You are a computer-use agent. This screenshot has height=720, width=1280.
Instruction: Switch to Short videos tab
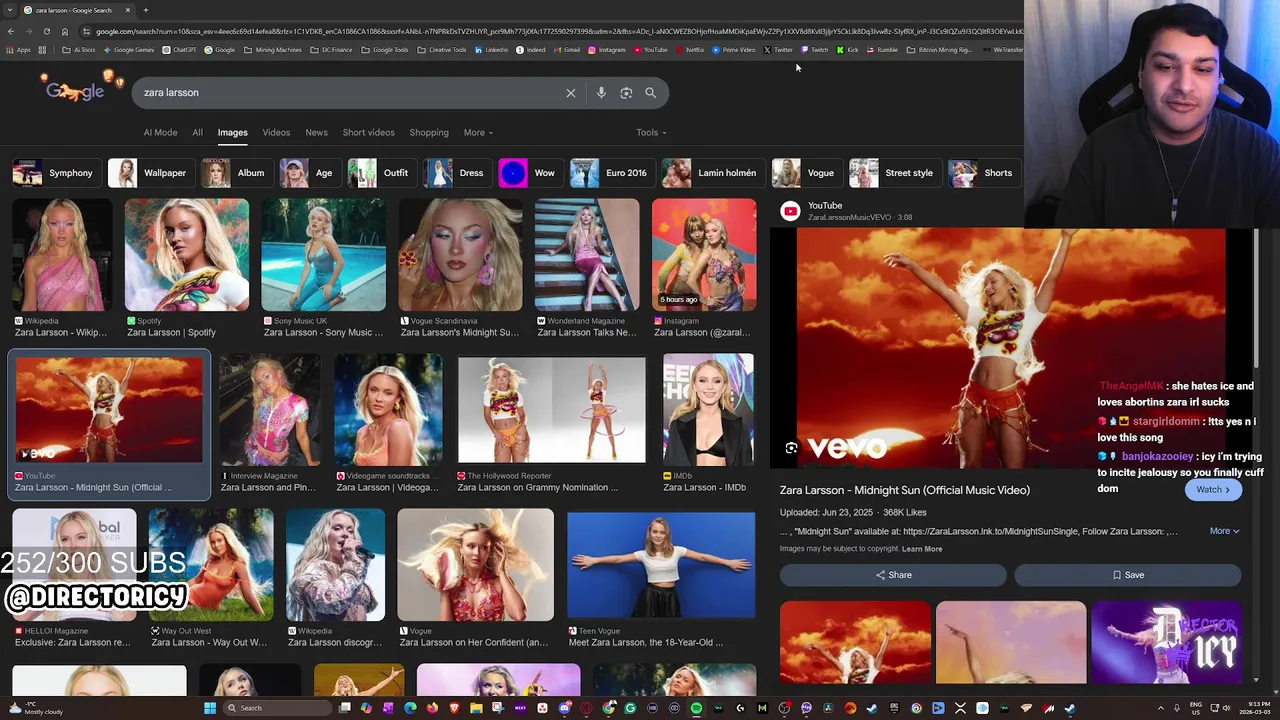coord(368,132)
